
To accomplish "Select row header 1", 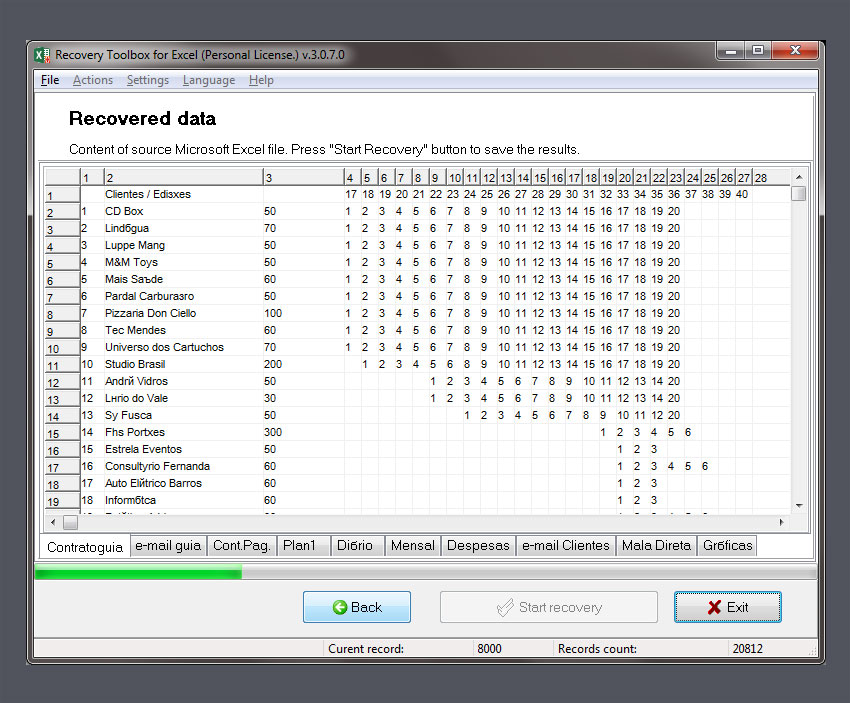I will (62, 195).
